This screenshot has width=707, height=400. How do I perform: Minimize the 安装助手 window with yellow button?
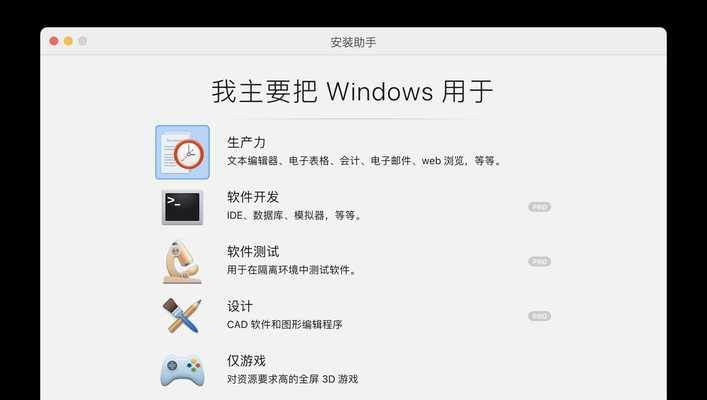coord(68,41)
